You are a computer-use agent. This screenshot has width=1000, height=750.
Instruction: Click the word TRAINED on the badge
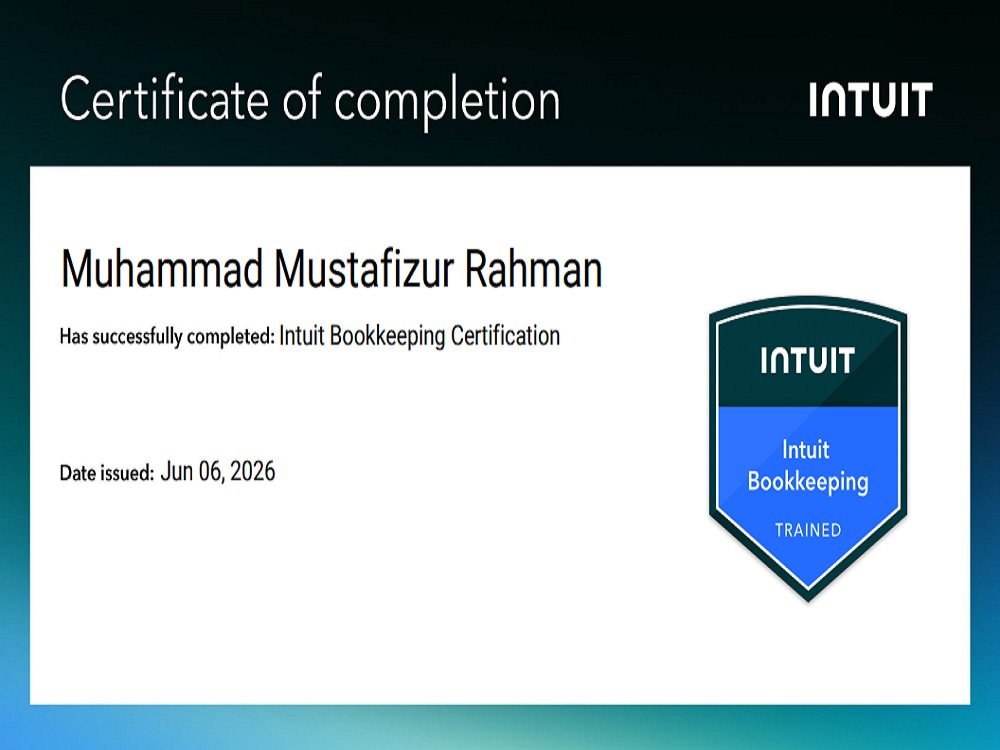click(808, 530)
